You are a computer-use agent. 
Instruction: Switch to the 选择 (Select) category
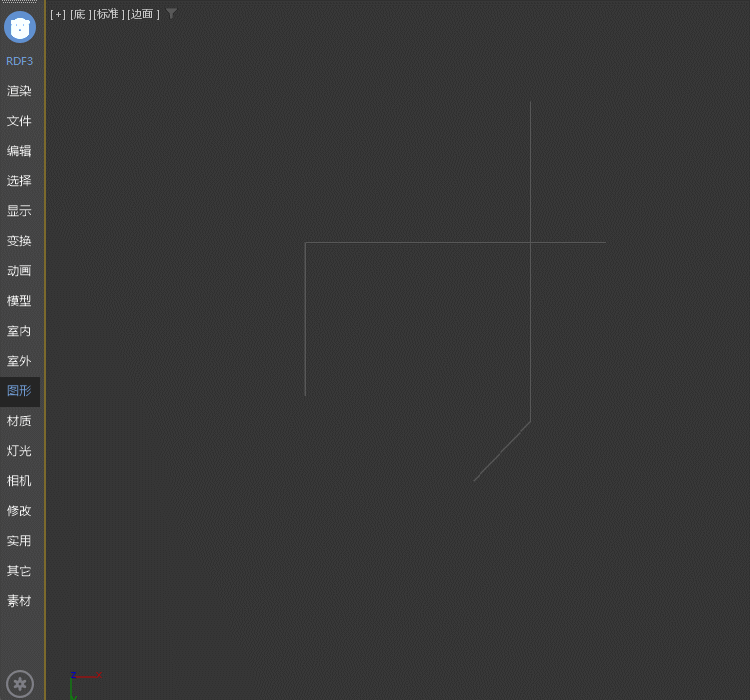[x=20, y=181]
